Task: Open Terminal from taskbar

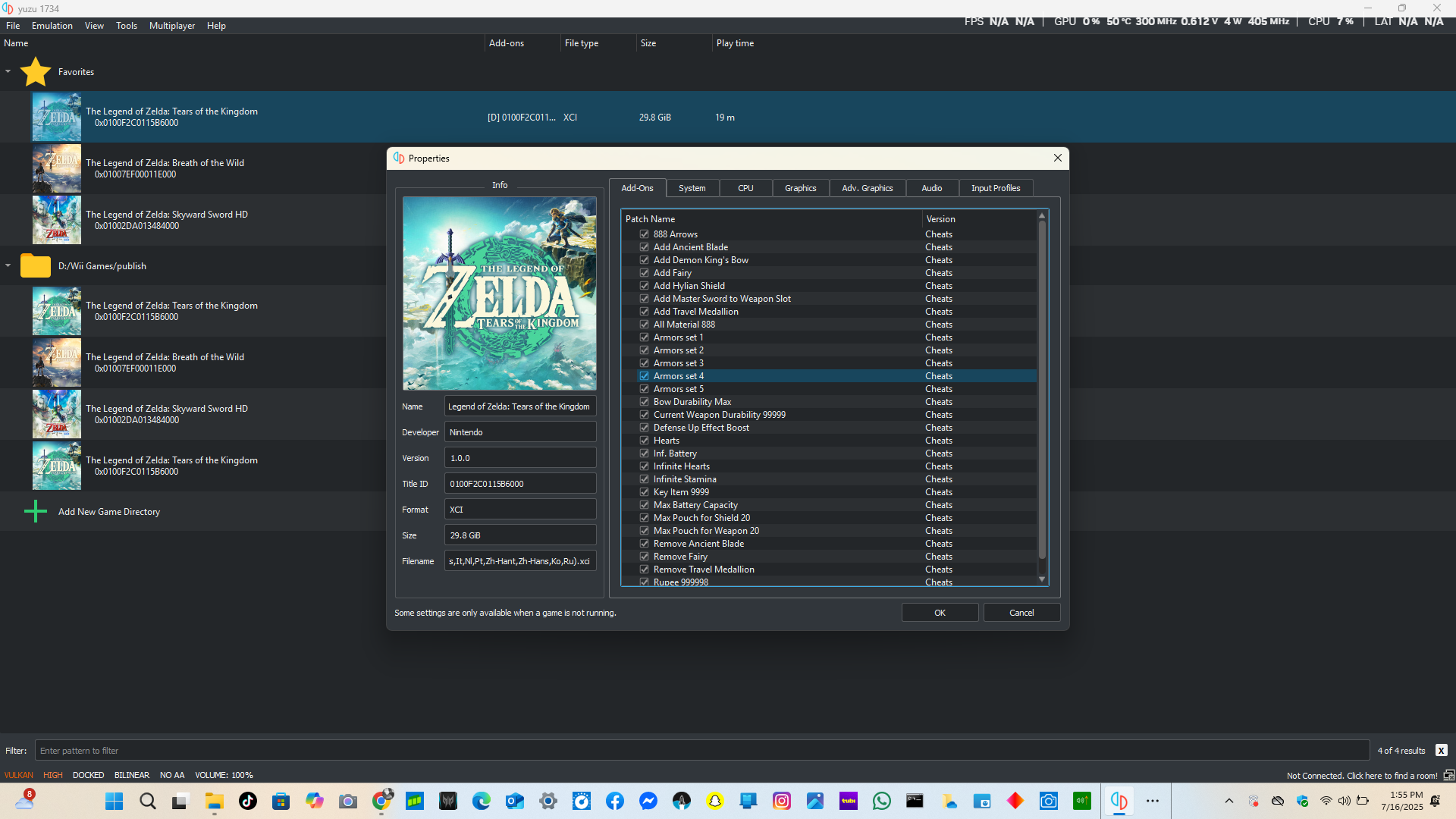Action: [x=915, y=802]
